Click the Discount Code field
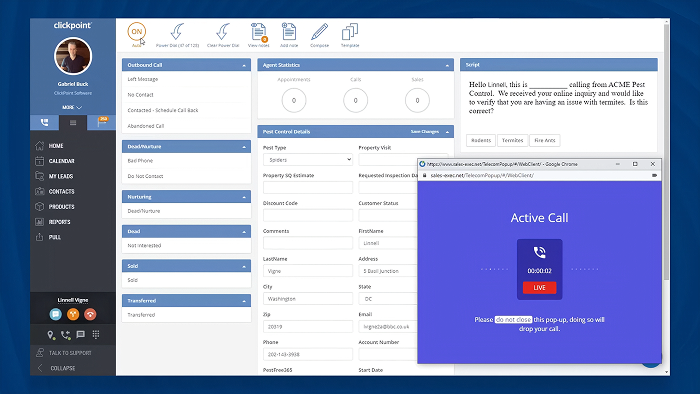700x394 pixels. point(308,215)
